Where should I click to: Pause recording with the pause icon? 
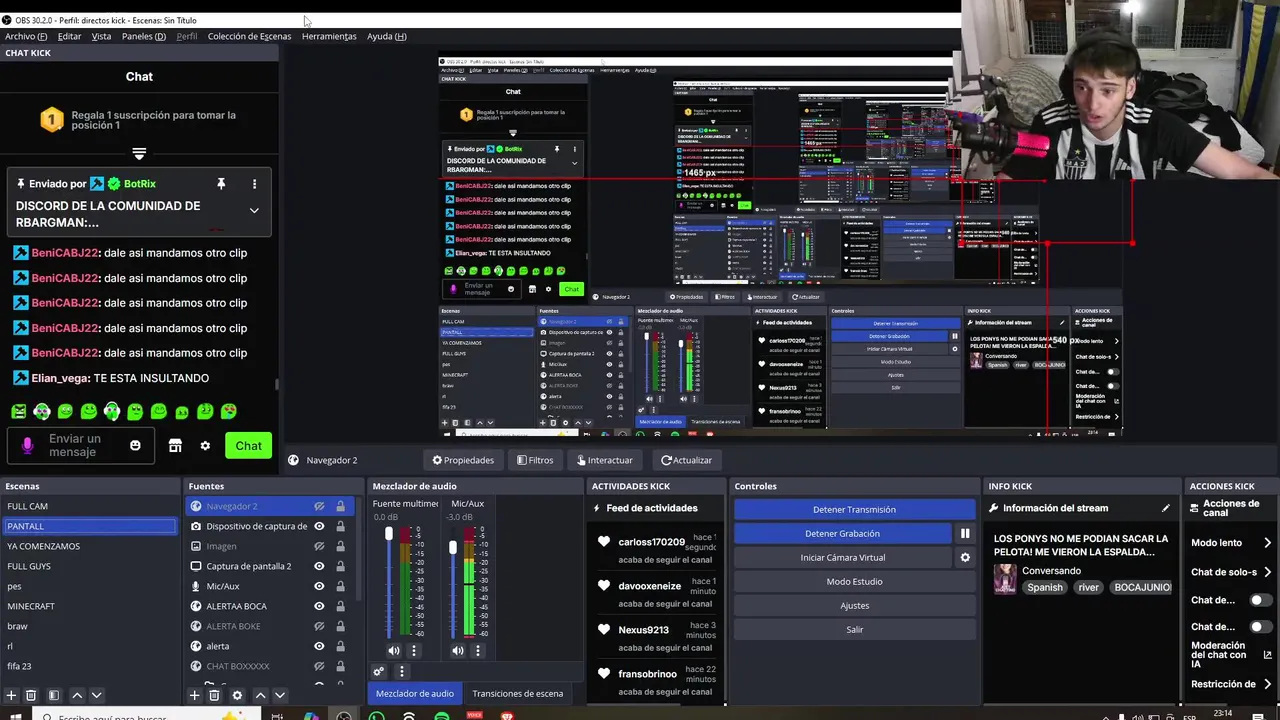coord(965,534)
